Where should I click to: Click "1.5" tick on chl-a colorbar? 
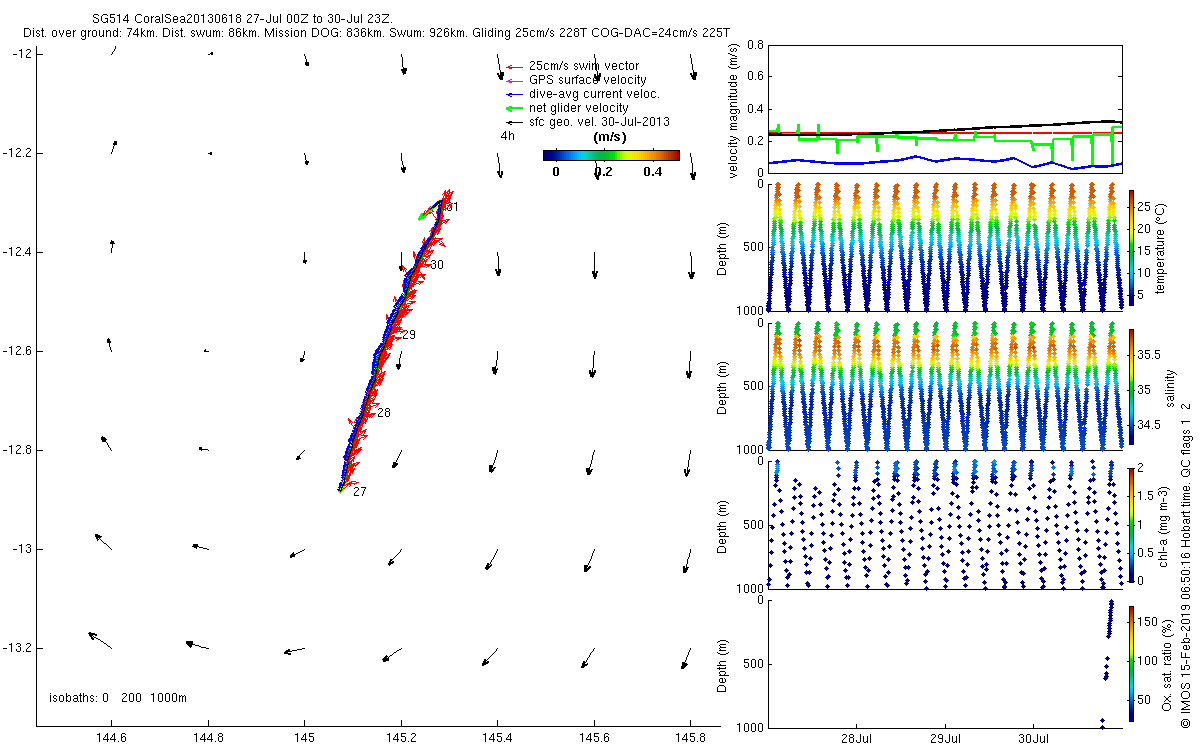pos(1146,496)
